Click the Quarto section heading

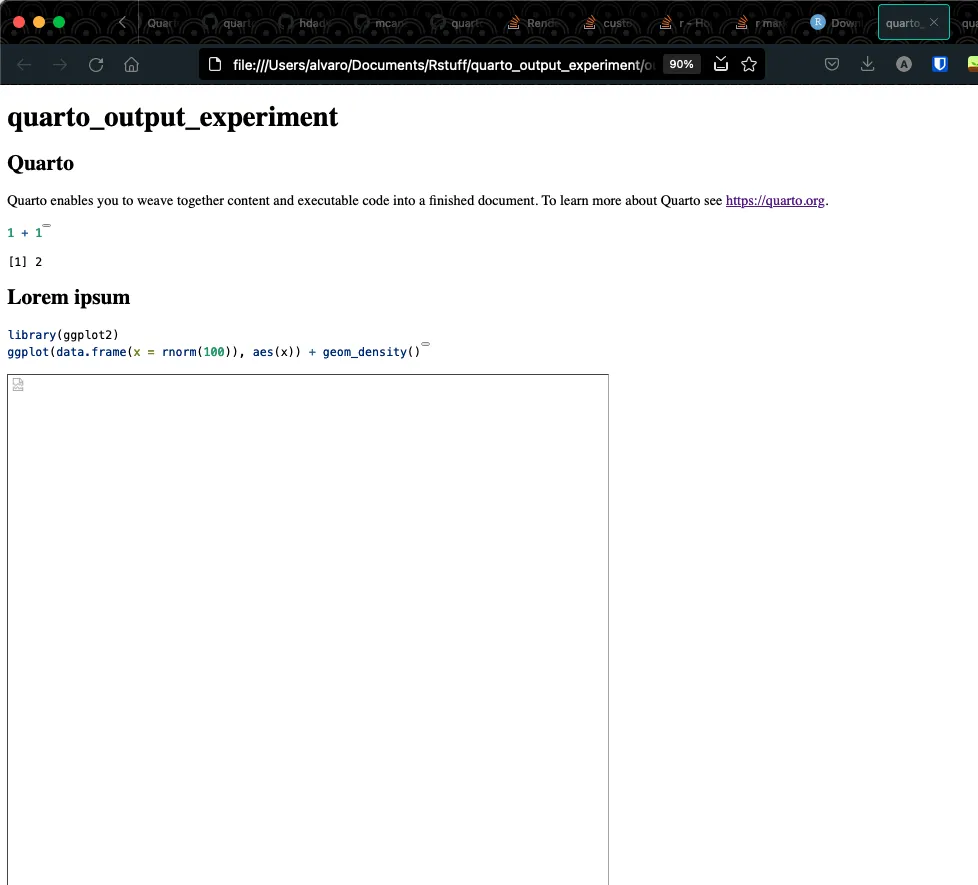[x=41, y=163]
